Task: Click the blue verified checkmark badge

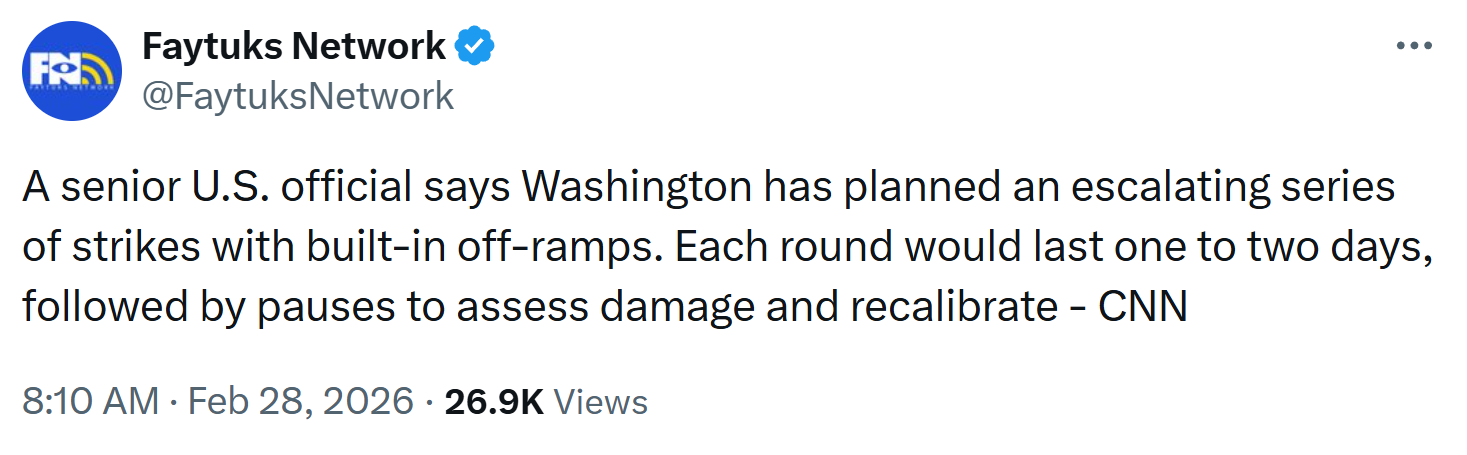Action: (474, 45)
